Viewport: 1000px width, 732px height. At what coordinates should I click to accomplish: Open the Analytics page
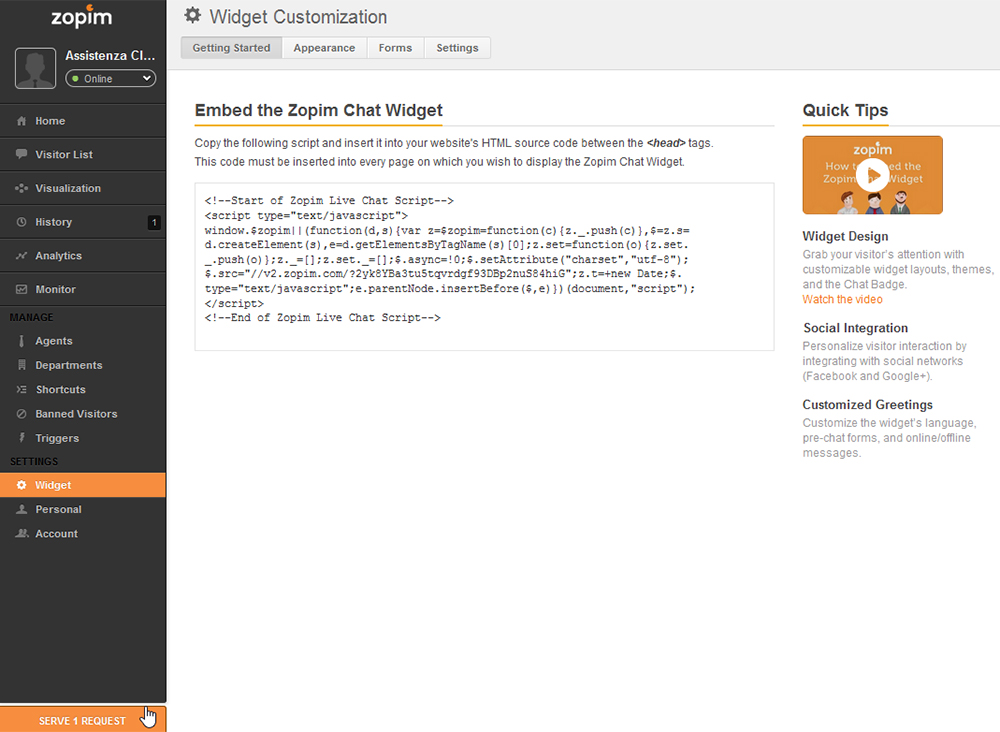[83, 256]
